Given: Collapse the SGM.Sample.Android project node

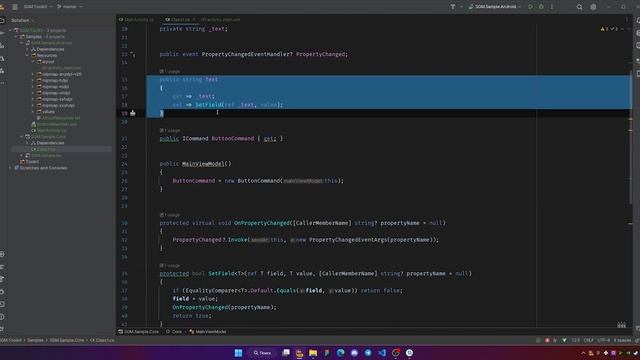Looking at the screenshot, I should tap(22, 42).
